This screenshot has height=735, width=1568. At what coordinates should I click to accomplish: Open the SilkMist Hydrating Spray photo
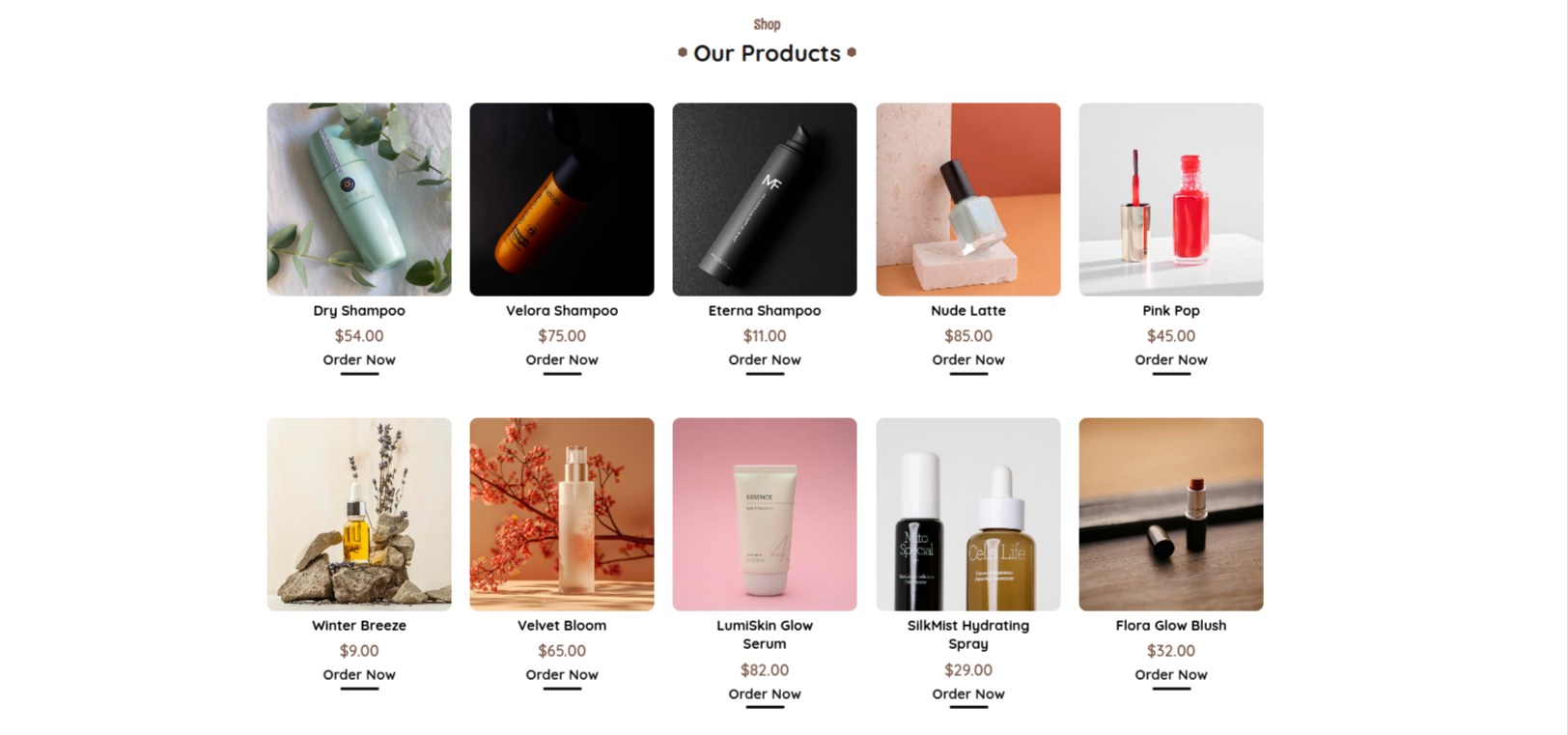[968, 514]
